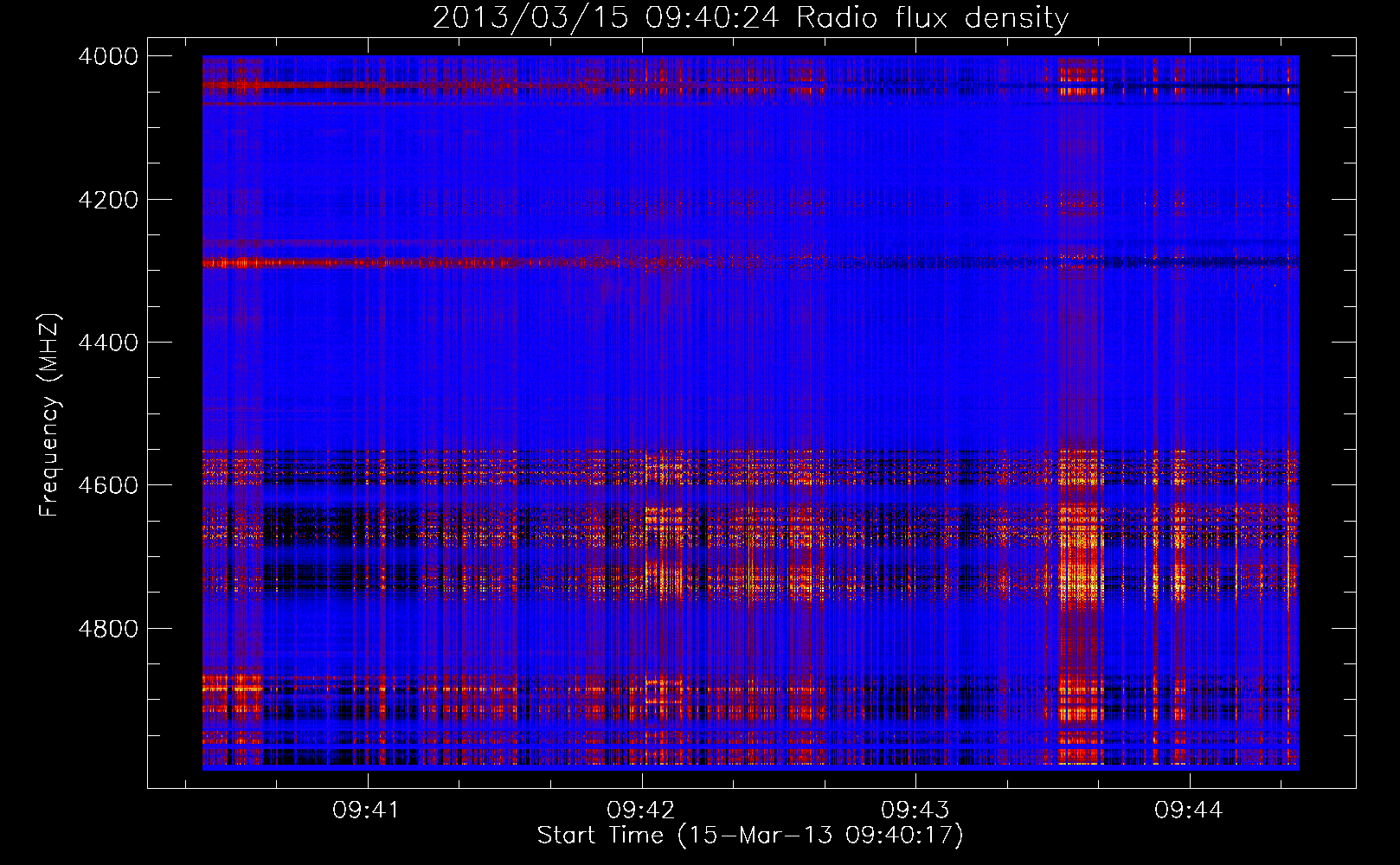Click the 4000 frequency tick label

(x=108, y=56)
